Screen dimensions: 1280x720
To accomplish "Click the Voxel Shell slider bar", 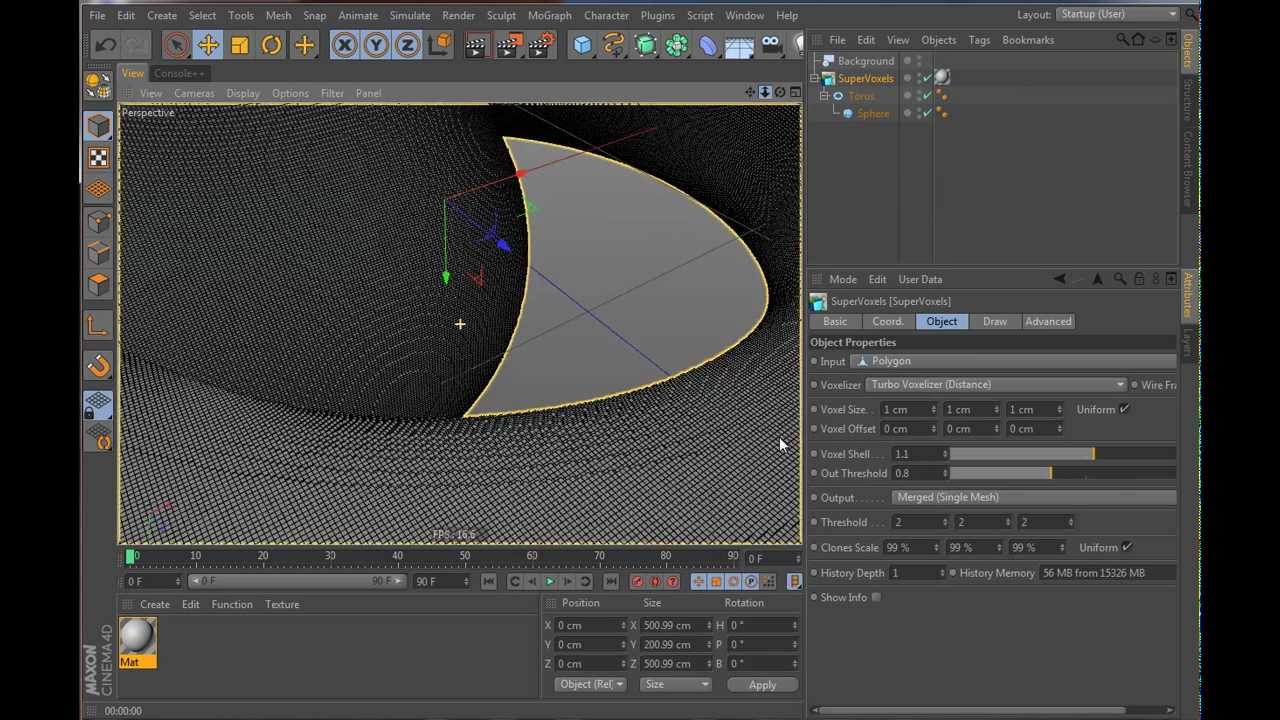I will coord(1062,454).
